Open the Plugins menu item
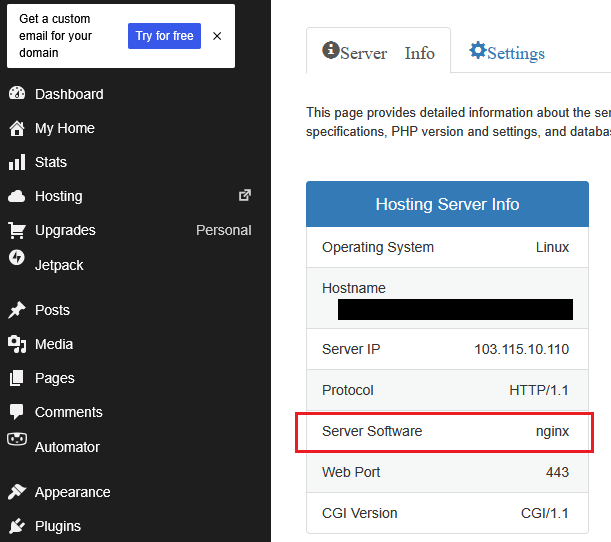 click(58, 526)
